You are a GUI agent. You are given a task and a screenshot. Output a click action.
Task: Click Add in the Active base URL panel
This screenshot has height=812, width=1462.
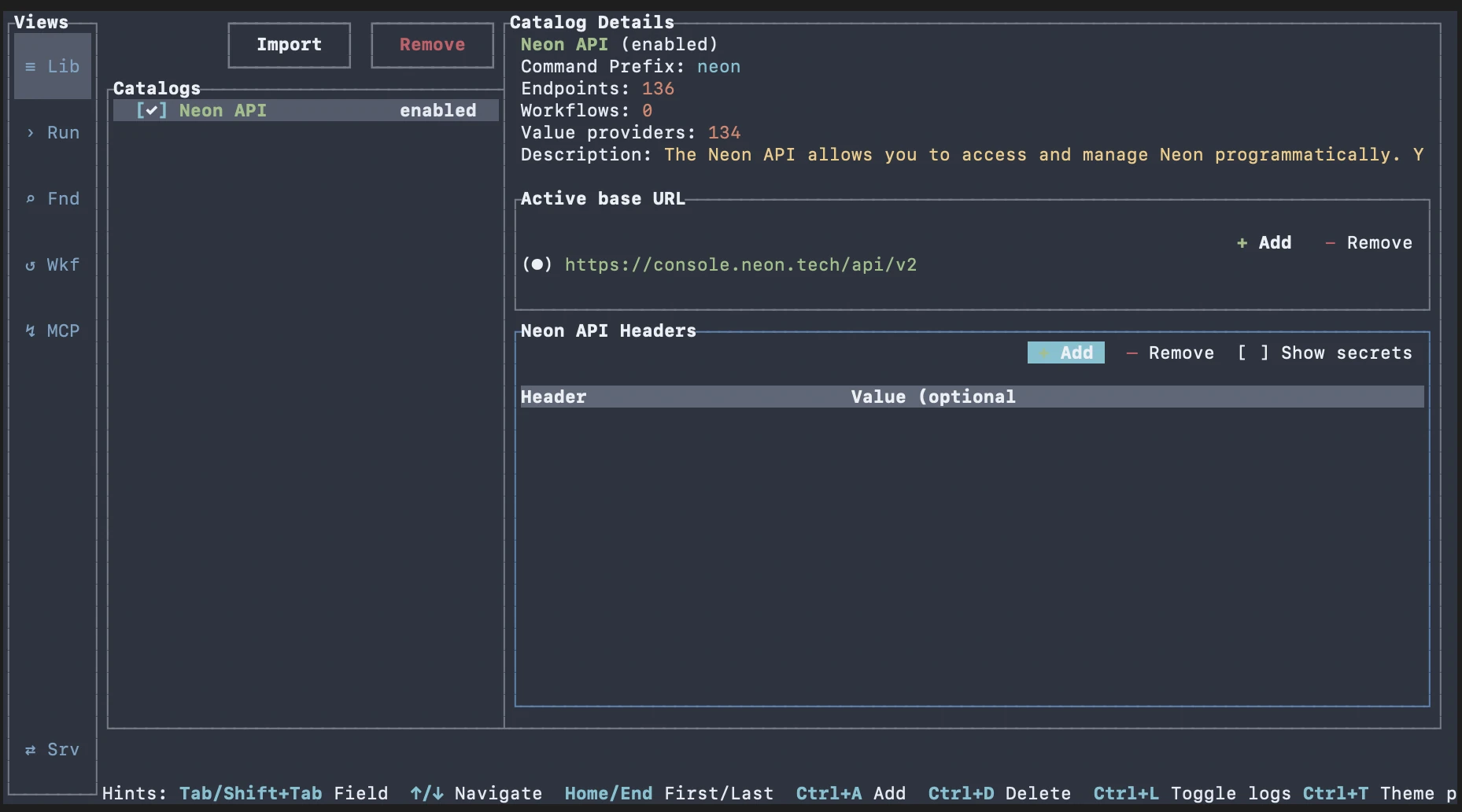tap(1263, 242)
